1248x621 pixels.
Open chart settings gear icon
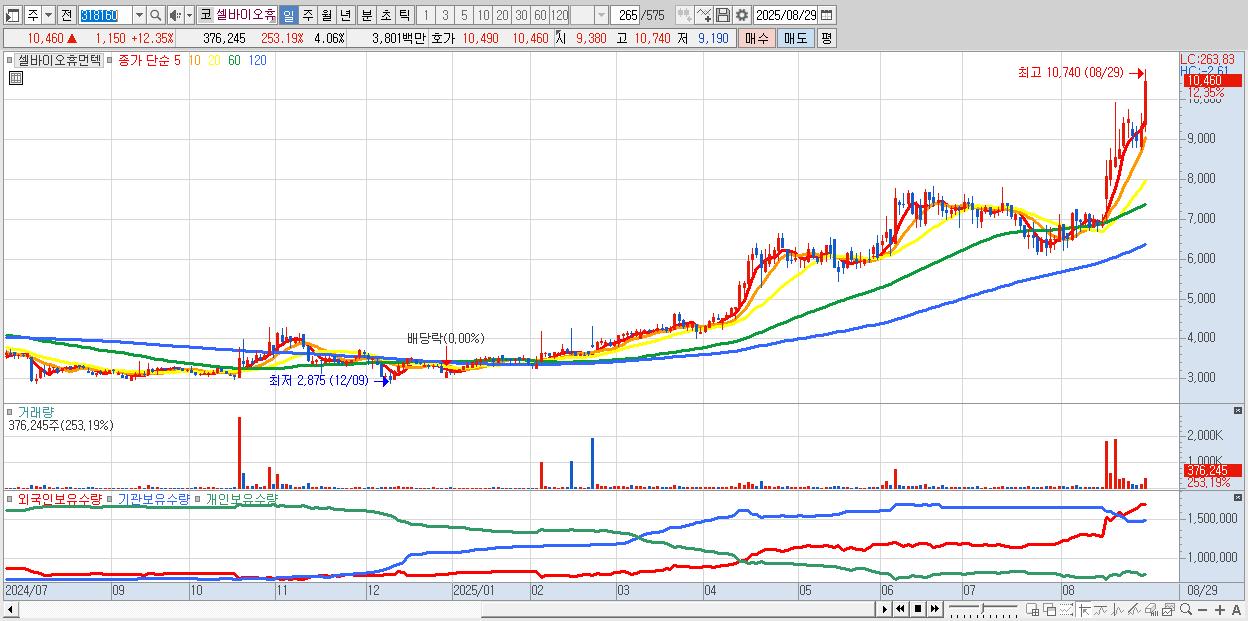point(742,15)
